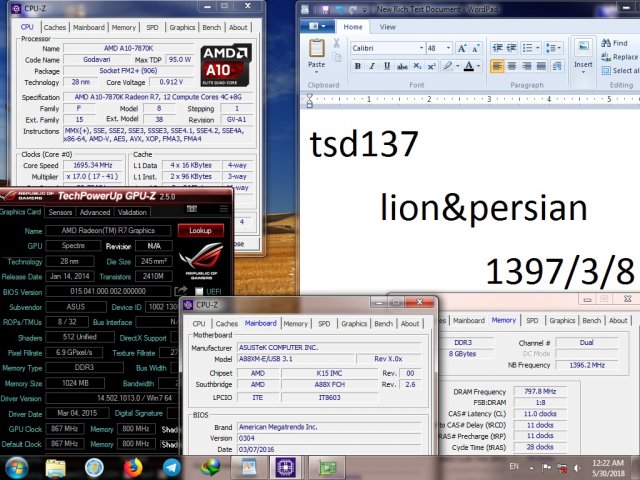The width and height of the screenshot is (640, 480).
Task: Open Telegram from the taskbar
Action: click(x=172, y=468)
